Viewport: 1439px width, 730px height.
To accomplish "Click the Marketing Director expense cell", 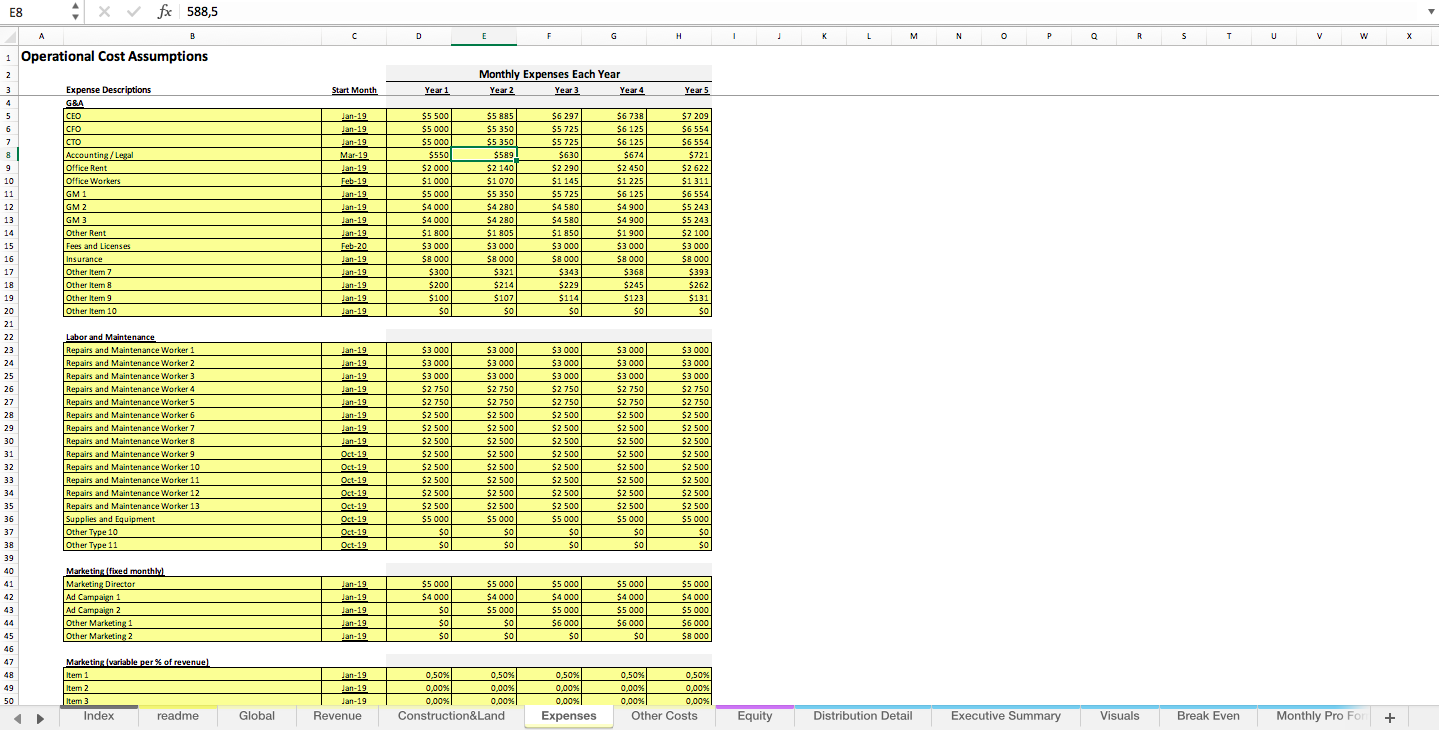I will (150, 583).
